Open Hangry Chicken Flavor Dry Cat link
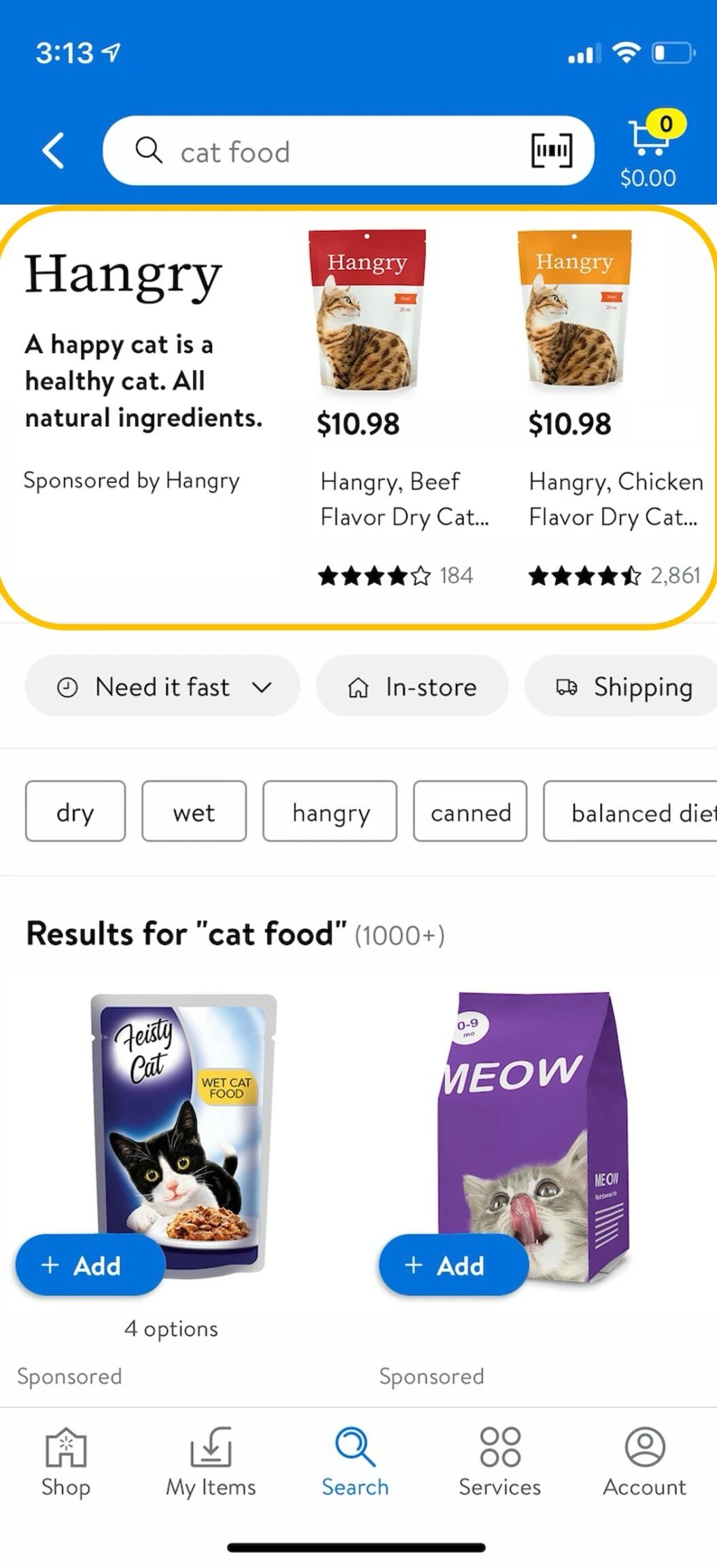 click(x=616, y=499)
